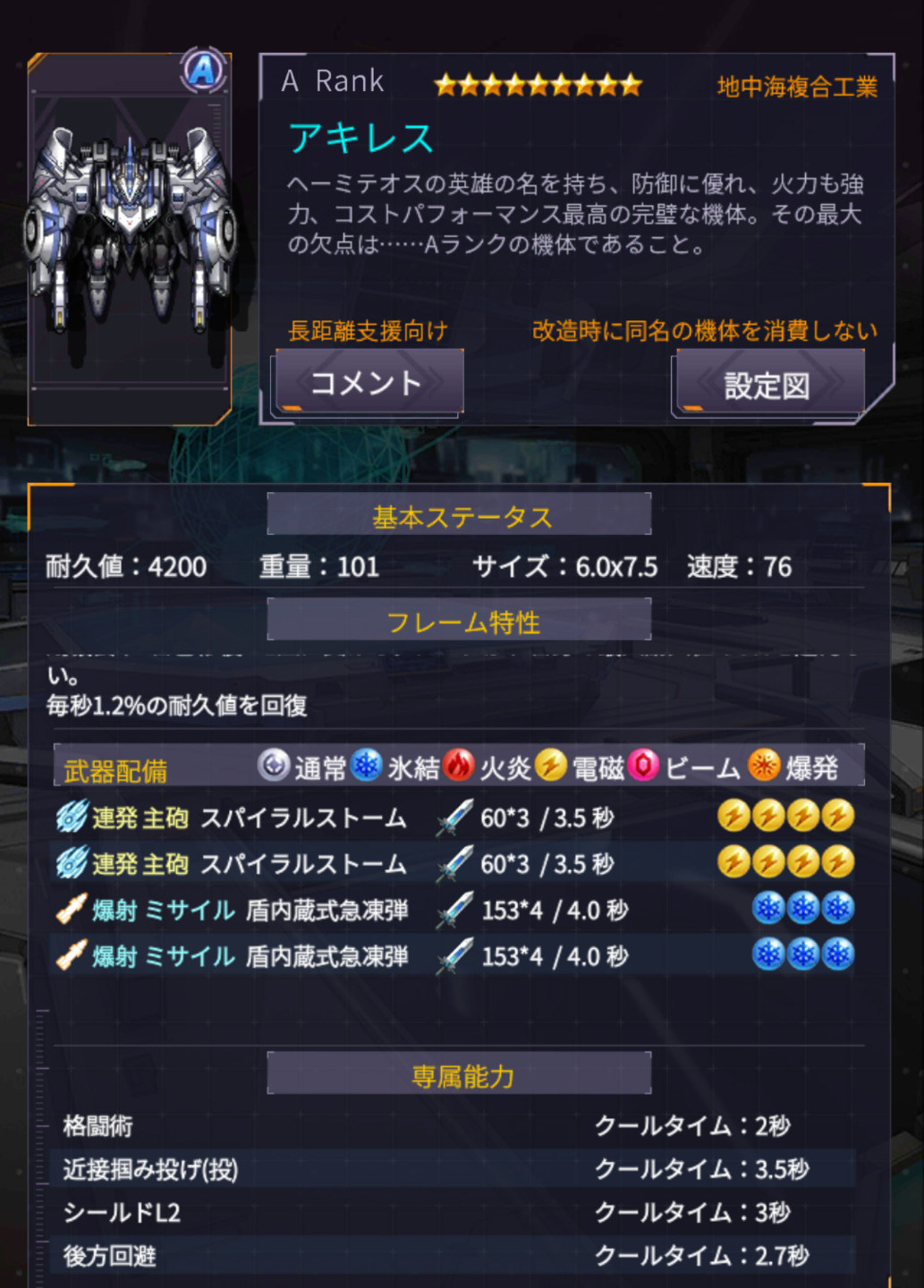Click the 爆発 explosion legend icon

[x=764, y=766]
